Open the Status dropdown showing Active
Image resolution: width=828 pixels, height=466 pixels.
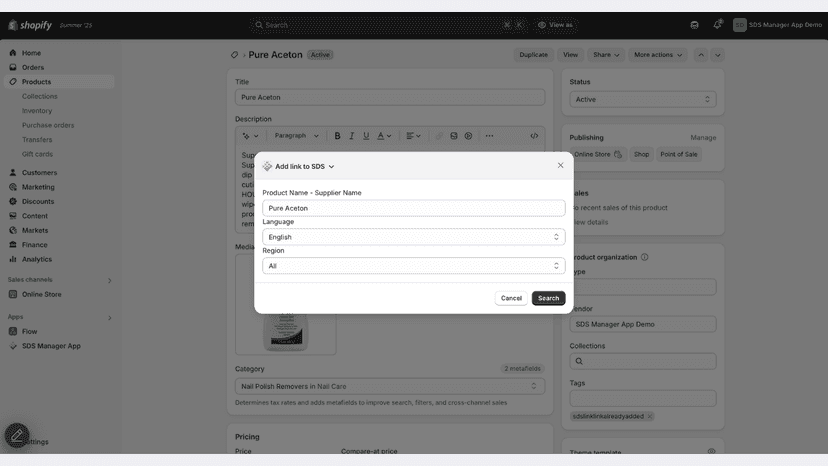pos(643,99)
